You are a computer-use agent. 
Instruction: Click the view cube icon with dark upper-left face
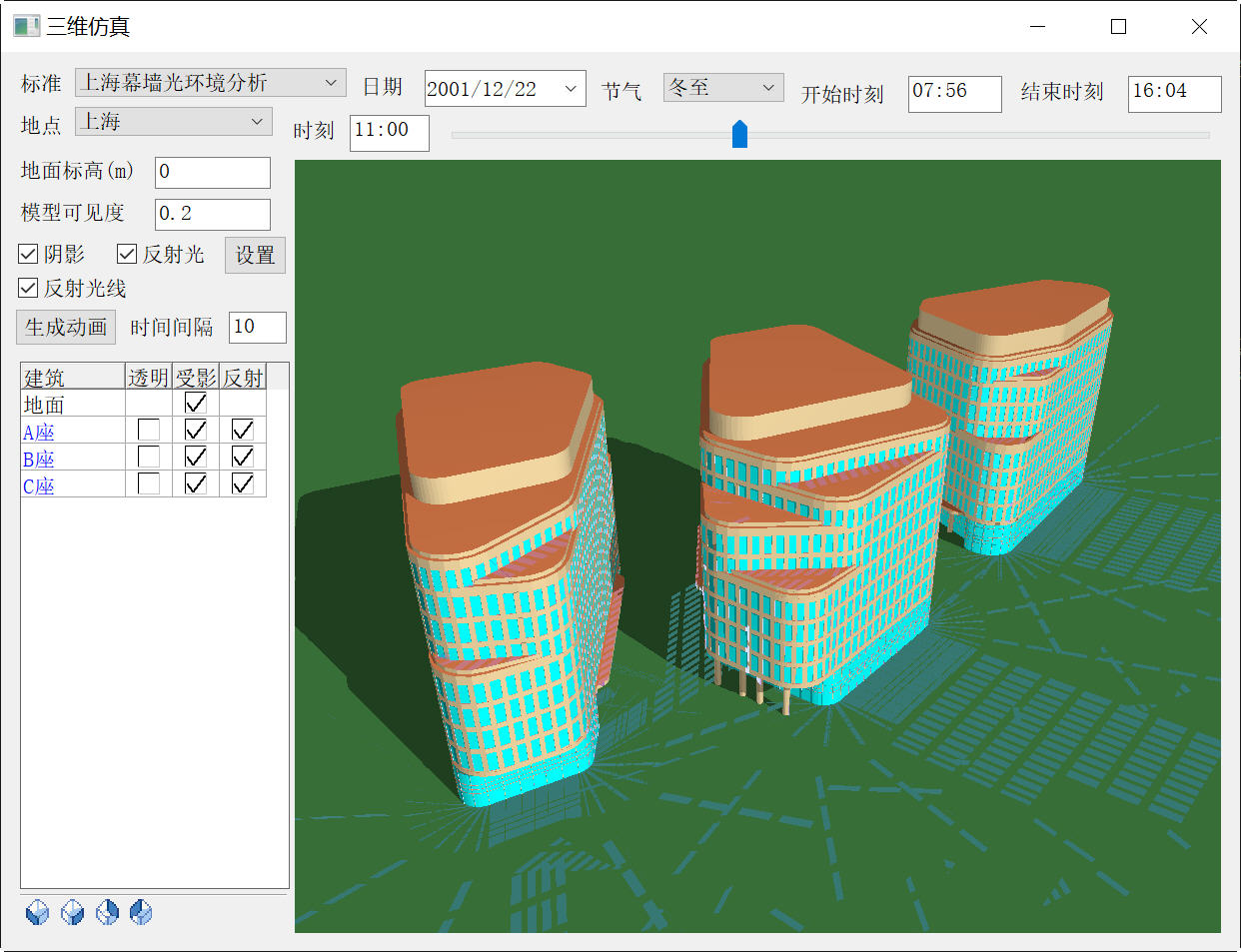click(141, 912)
